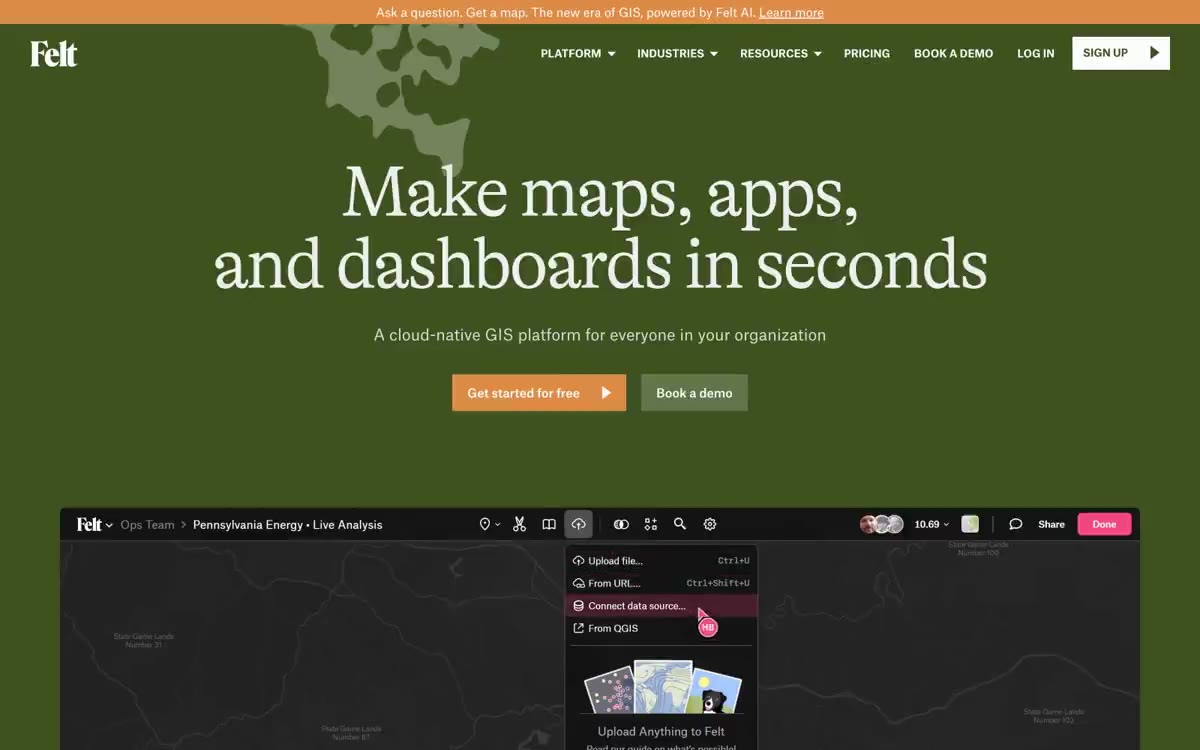This screenshot has width=1200, height=750.
Task: Click Get started for free button
Action: pyautogui.click(x=539, y=393)
